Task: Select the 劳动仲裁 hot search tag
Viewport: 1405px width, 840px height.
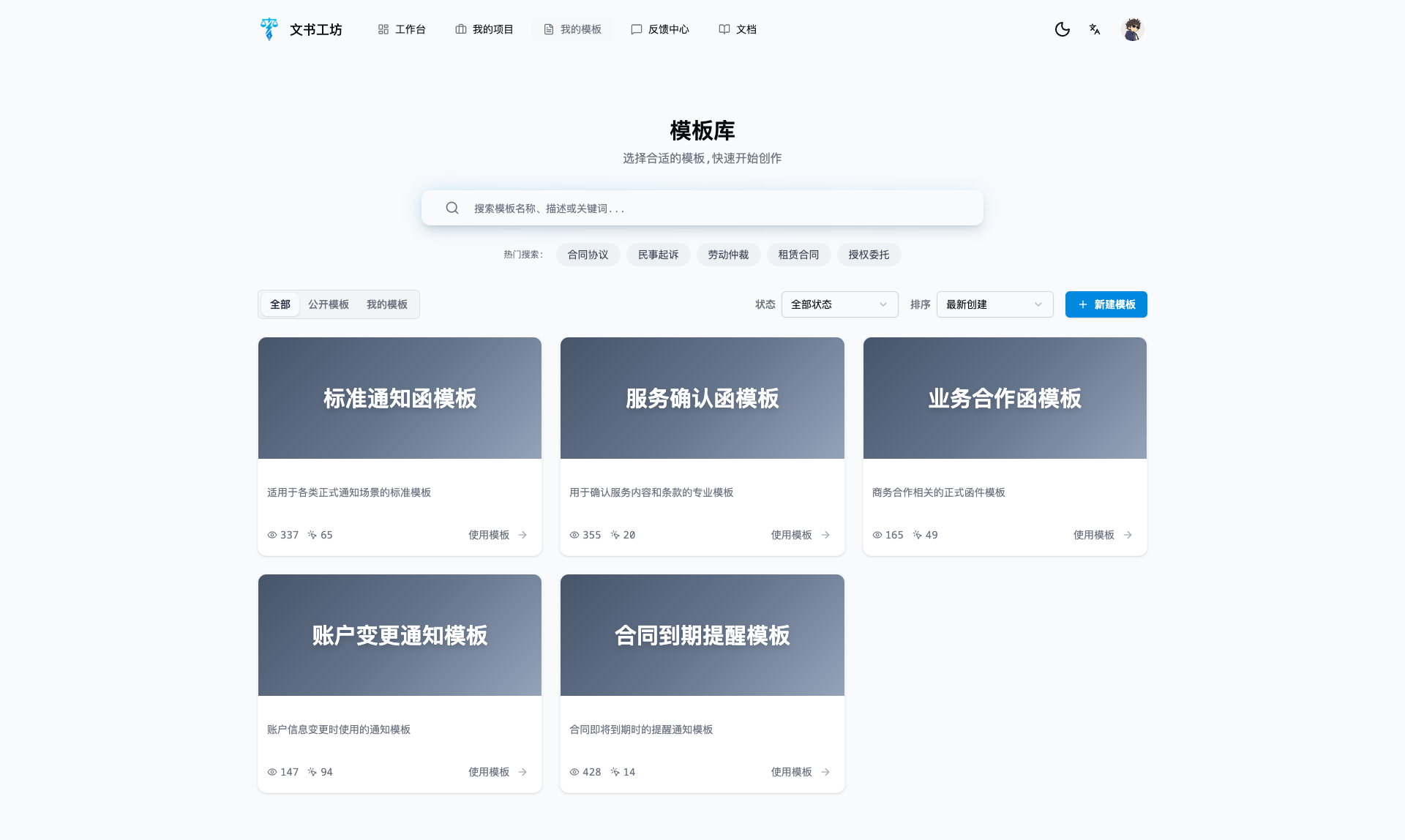Action: (728, 255)
